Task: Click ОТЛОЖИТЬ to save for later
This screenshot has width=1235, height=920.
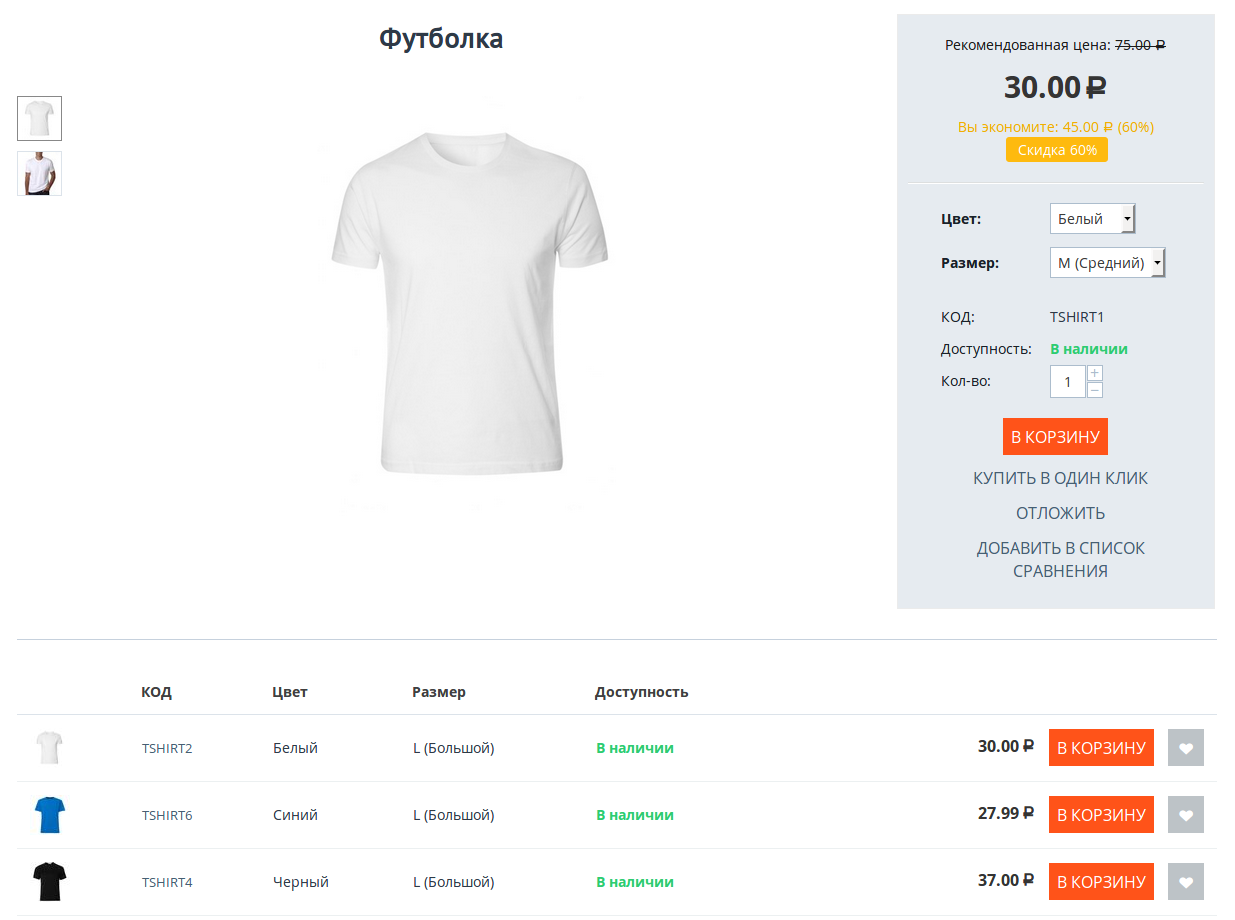Action: (x=1060, y=513)
